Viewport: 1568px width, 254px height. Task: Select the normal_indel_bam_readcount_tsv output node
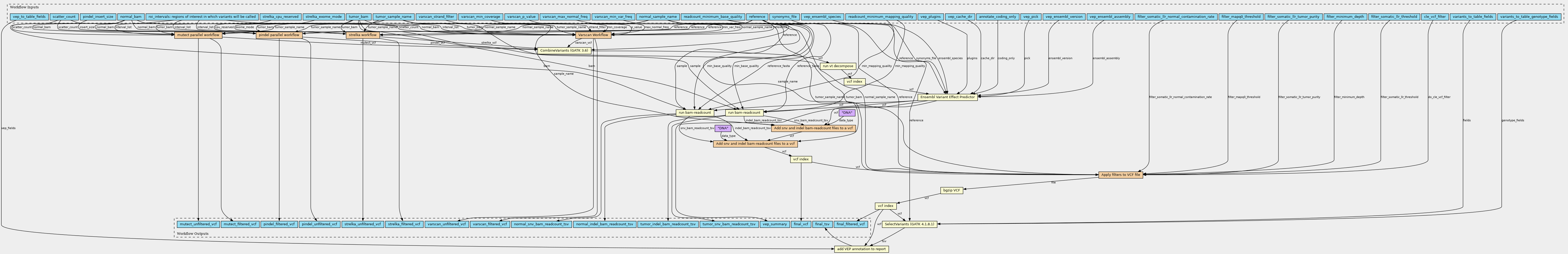click(x=604, y=224)
